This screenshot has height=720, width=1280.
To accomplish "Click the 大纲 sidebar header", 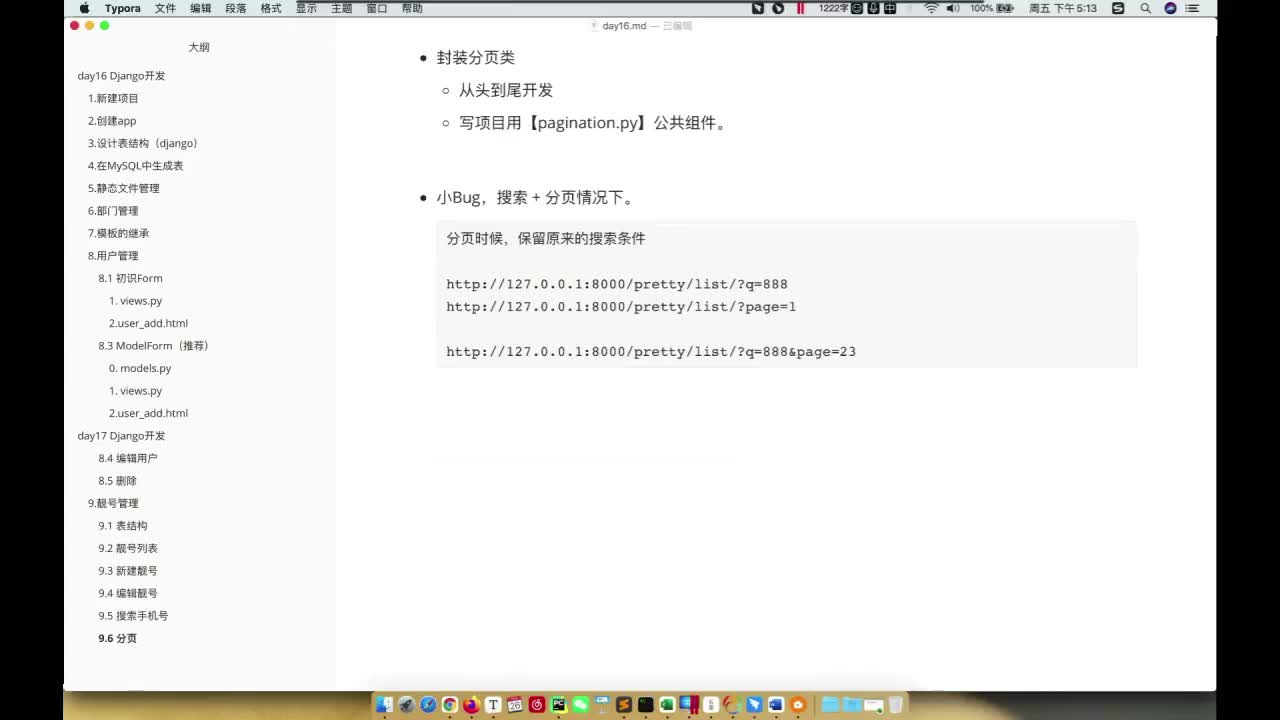I will tap(199, 47).
